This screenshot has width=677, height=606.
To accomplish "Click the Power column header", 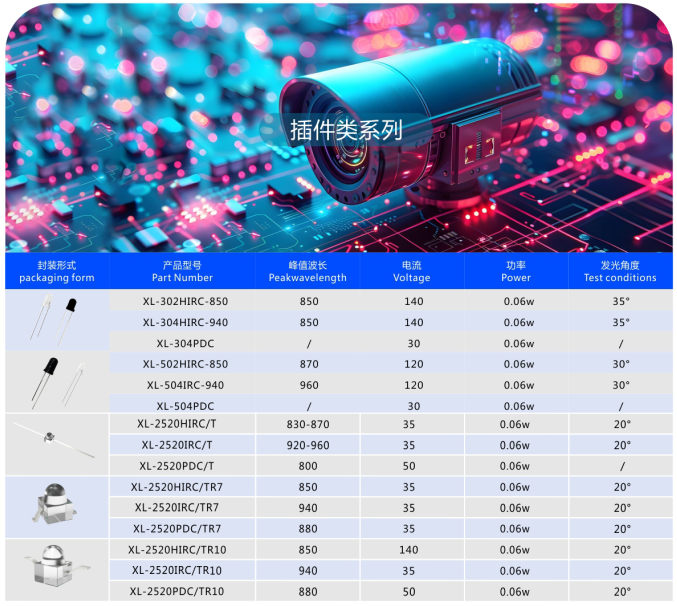I will coord(517,272).
